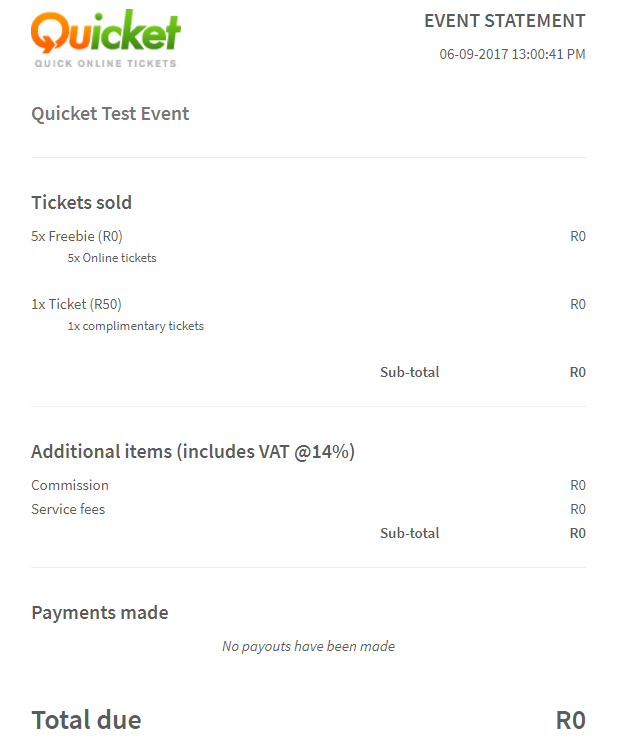The width and height of the screenshot is (631, 740).
Task: Click the Quicket logo
Action: pyautogui.click(x=105, y=34)
